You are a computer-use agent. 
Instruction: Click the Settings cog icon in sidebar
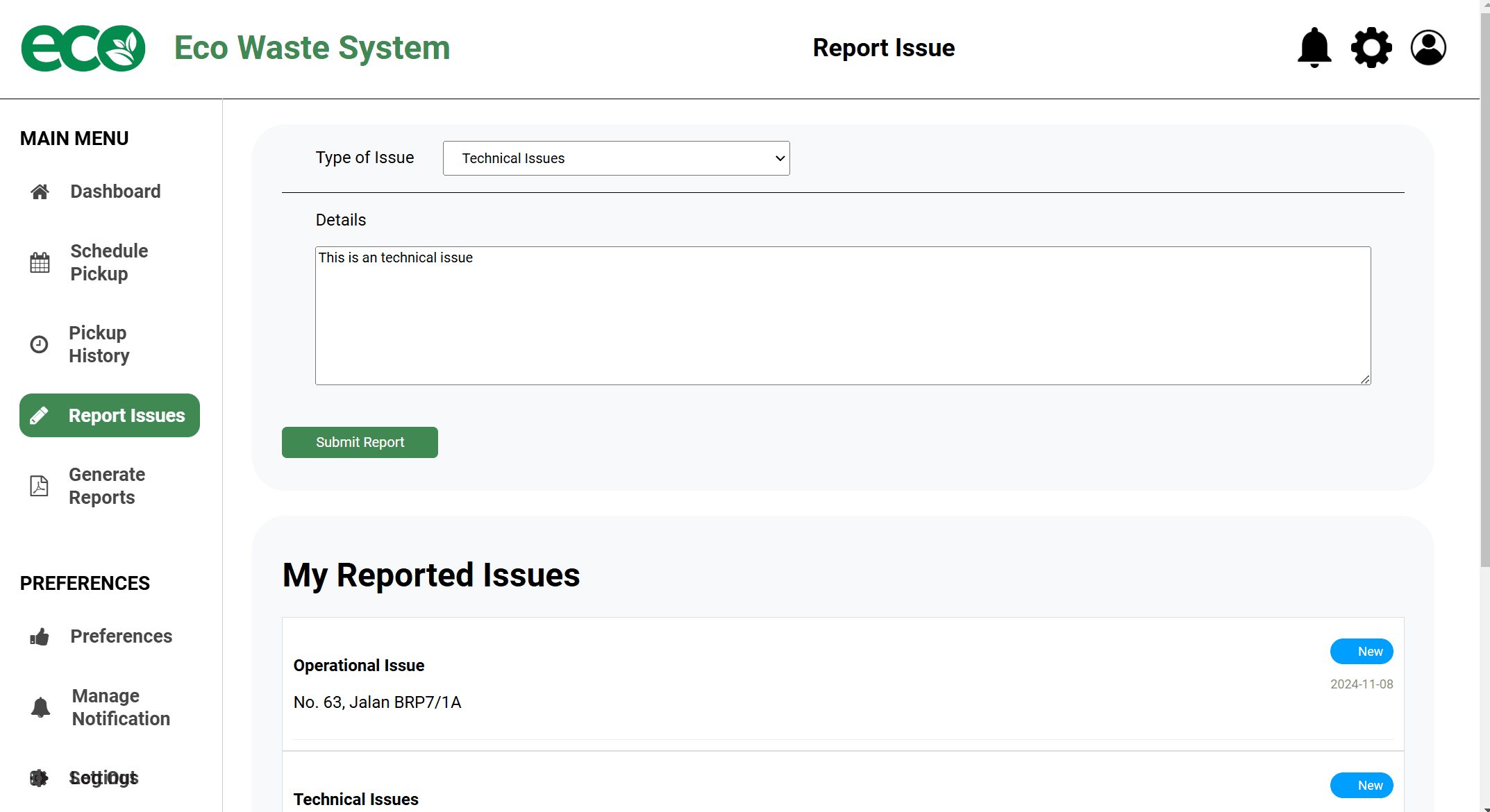click(x=39, y=778)
